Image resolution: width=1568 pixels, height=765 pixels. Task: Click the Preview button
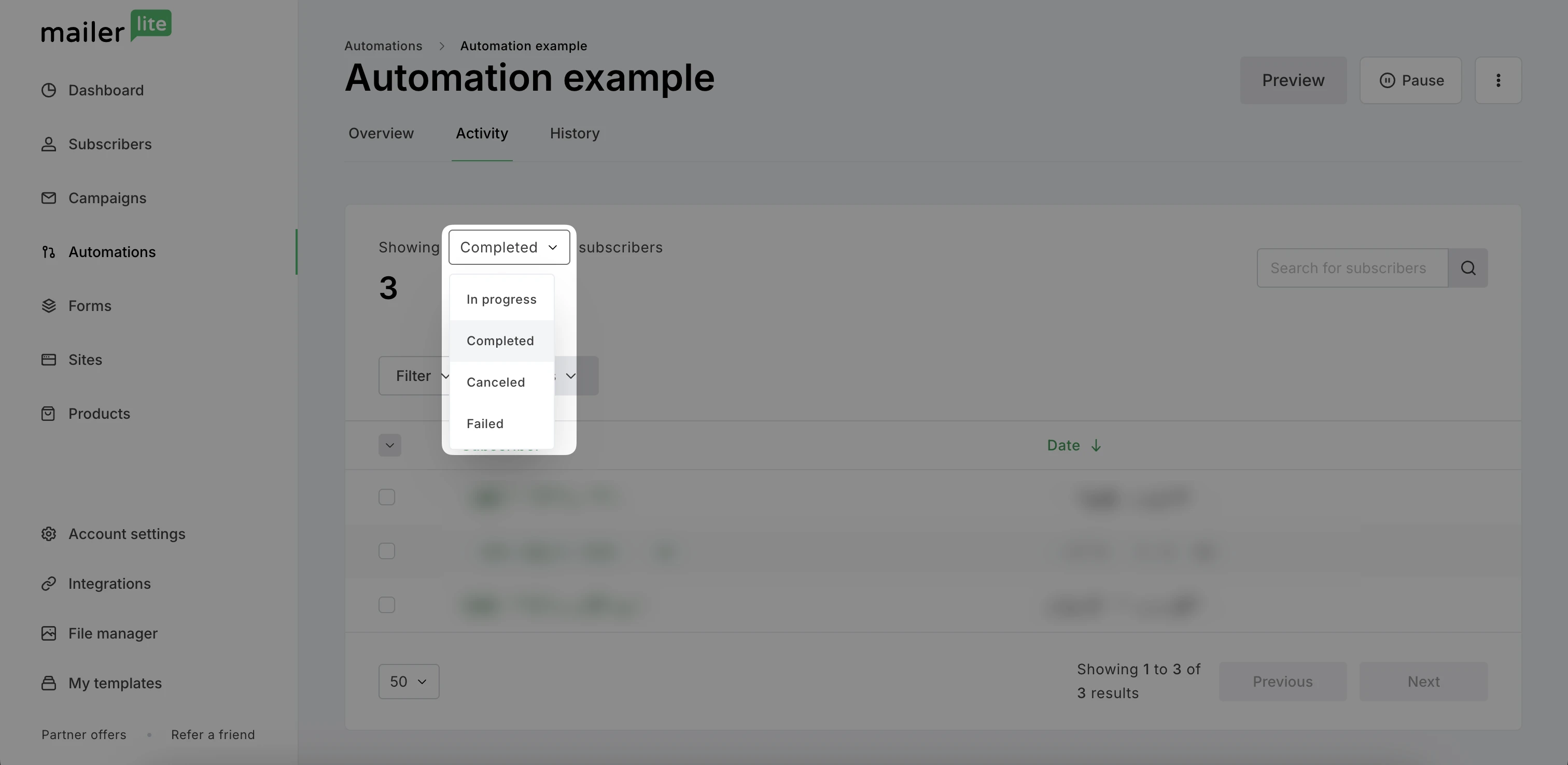[1294, 80]
